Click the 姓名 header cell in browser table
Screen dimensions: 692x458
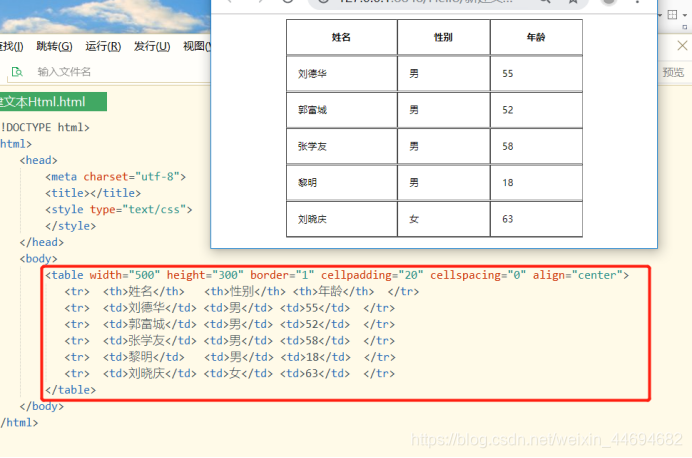(342, 37)
